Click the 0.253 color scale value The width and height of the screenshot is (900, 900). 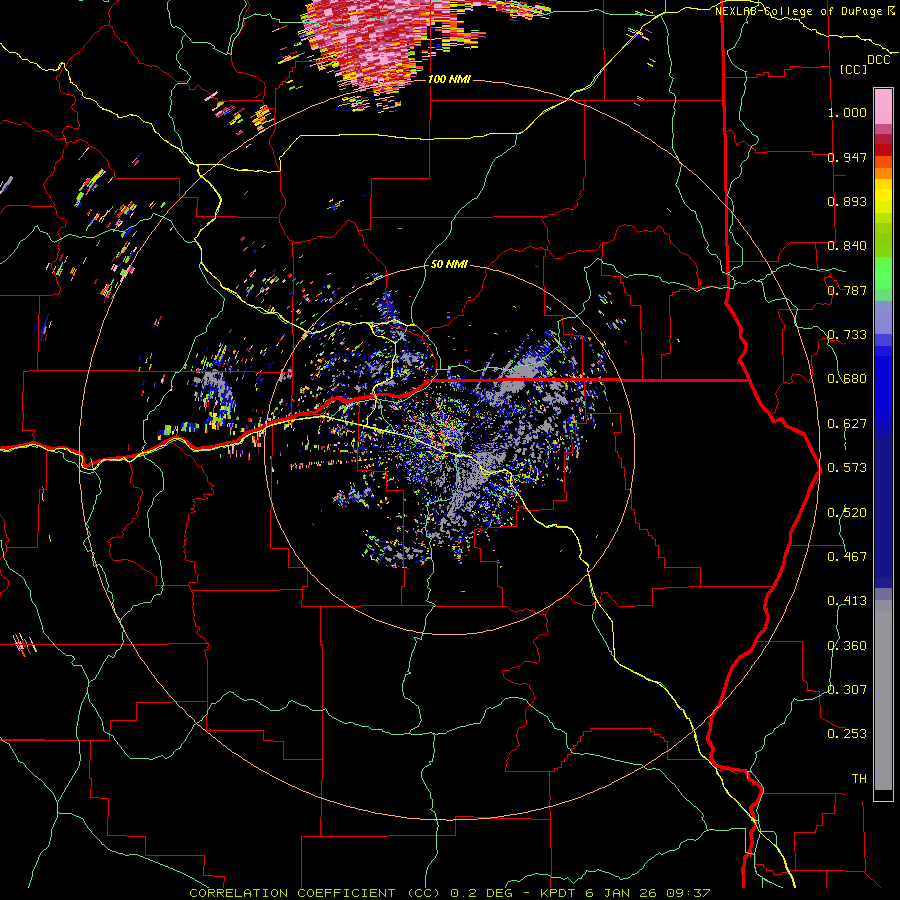847,734
